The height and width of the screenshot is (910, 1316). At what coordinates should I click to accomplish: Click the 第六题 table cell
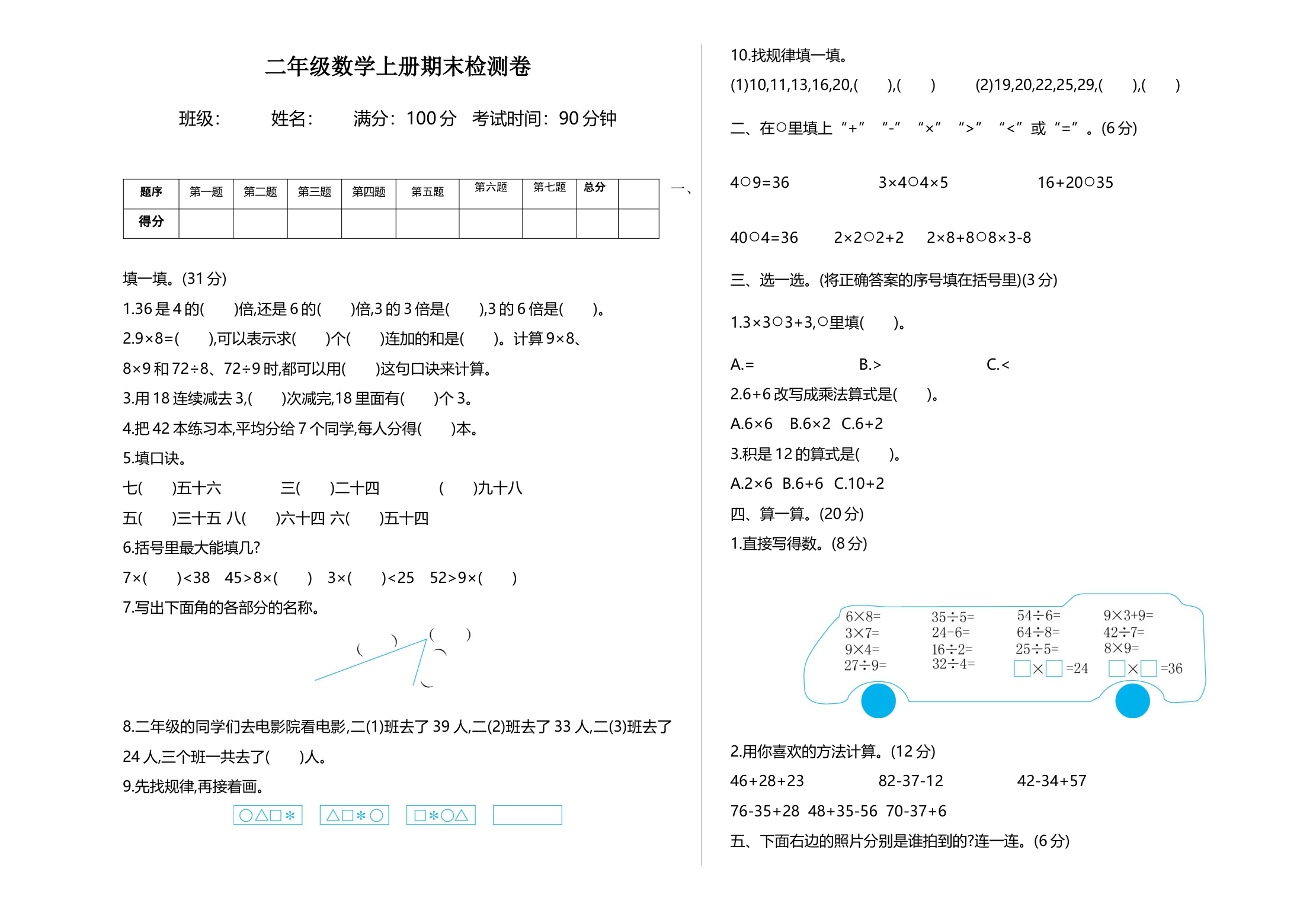pyautogui.click(x=491, y=194)
